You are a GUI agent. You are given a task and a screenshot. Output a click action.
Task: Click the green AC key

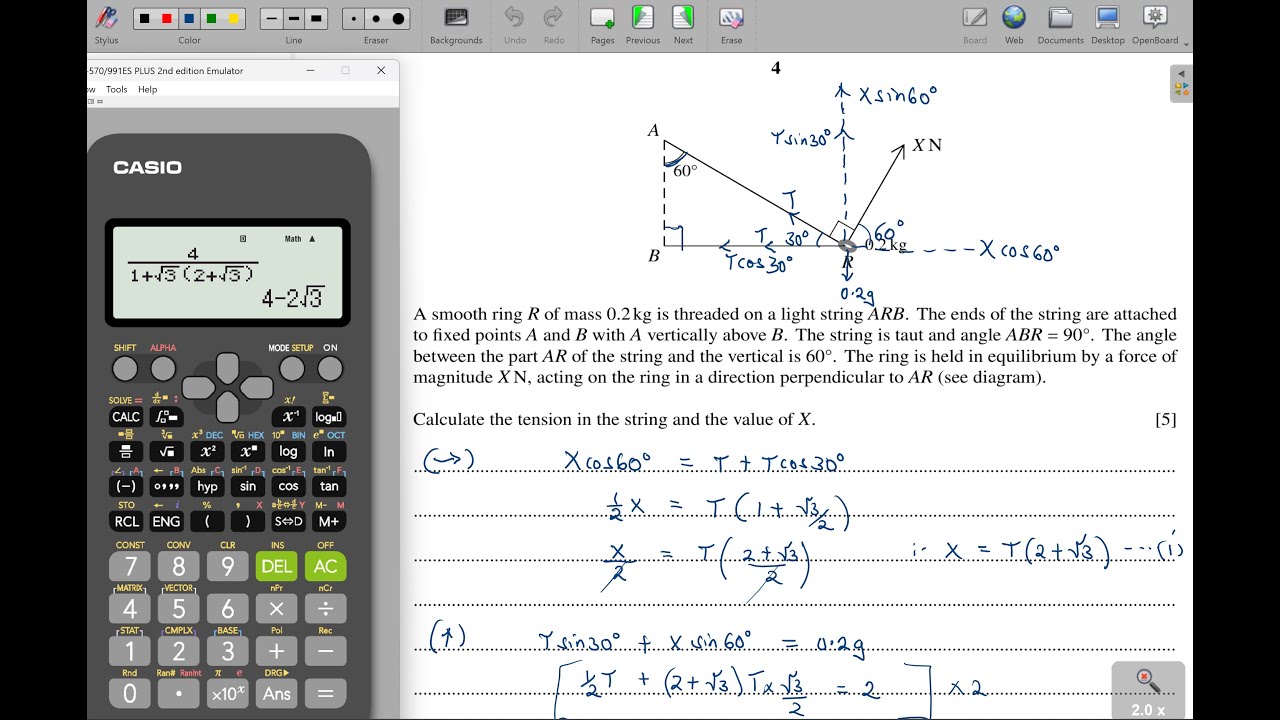point(325,566)
